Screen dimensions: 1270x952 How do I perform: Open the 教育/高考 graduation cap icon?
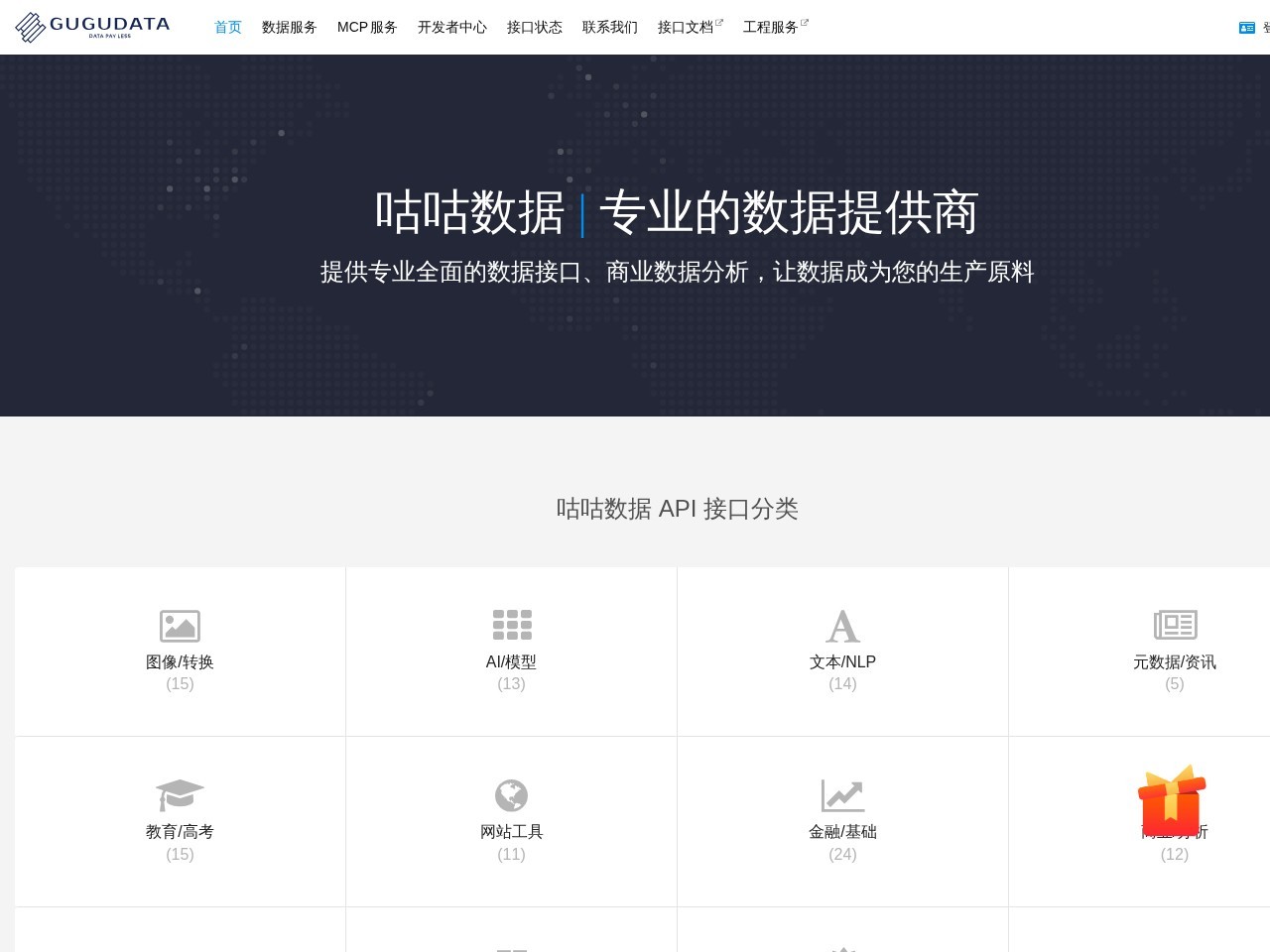click(x=180, y=795)
